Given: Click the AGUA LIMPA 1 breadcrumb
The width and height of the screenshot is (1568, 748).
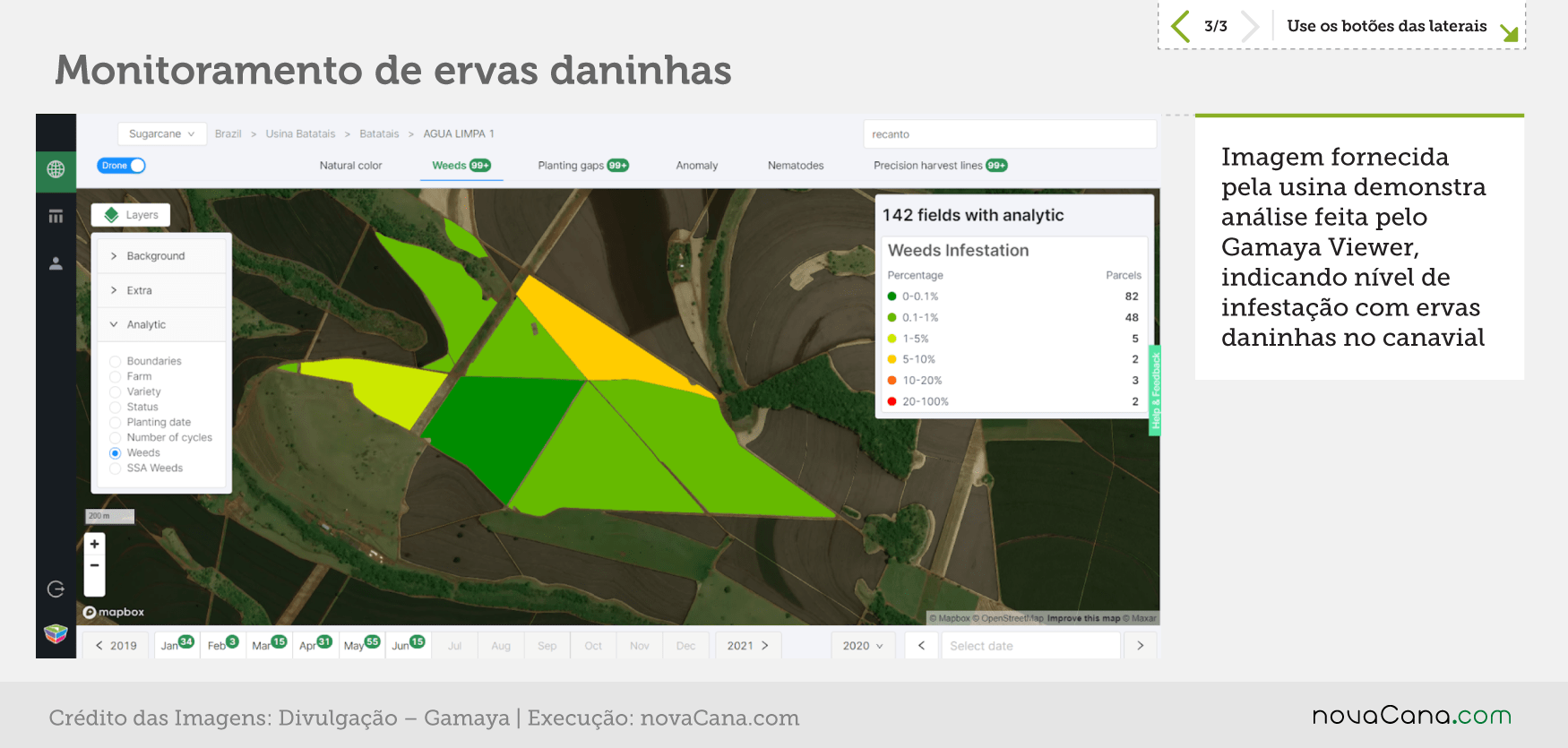Looking at the screenshot, I should click(x=459, y=133).
